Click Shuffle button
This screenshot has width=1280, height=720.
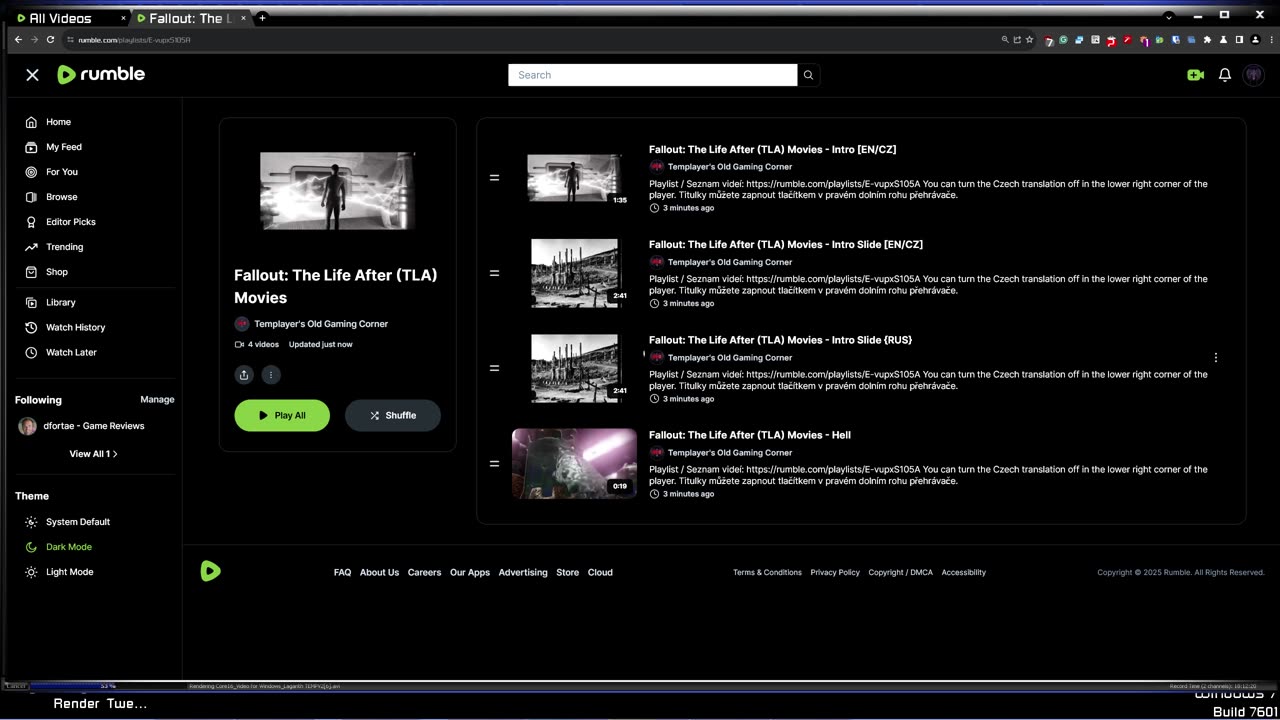coord(393,415)
